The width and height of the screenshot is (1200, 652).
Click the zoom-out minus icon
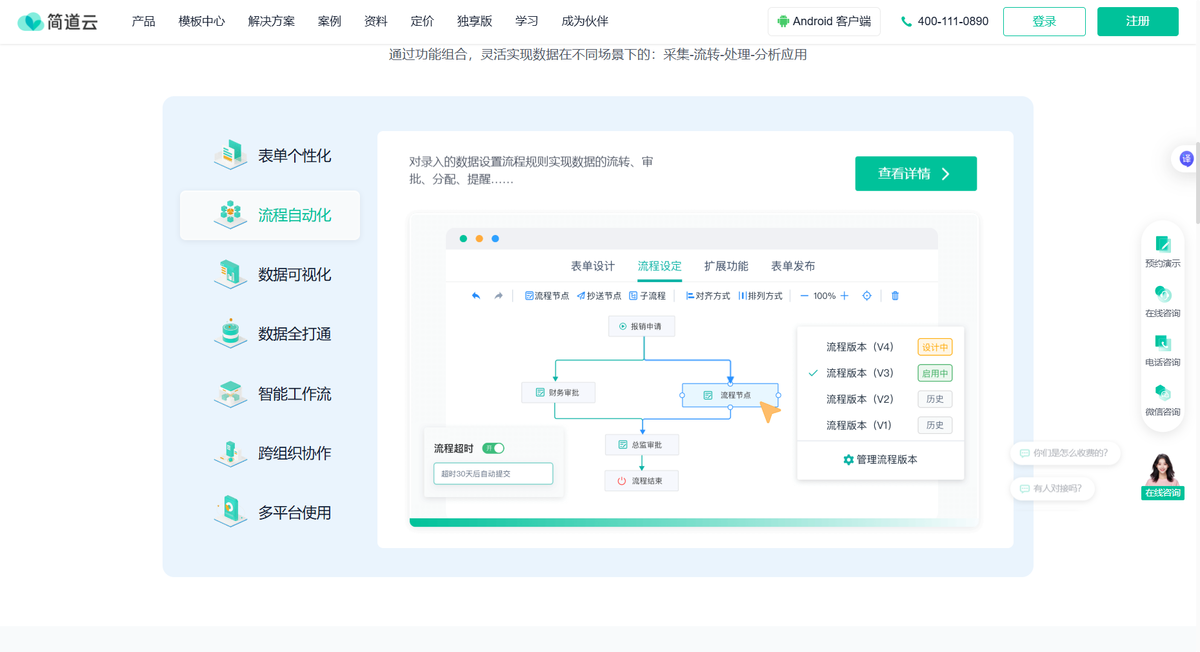point(804,296)
